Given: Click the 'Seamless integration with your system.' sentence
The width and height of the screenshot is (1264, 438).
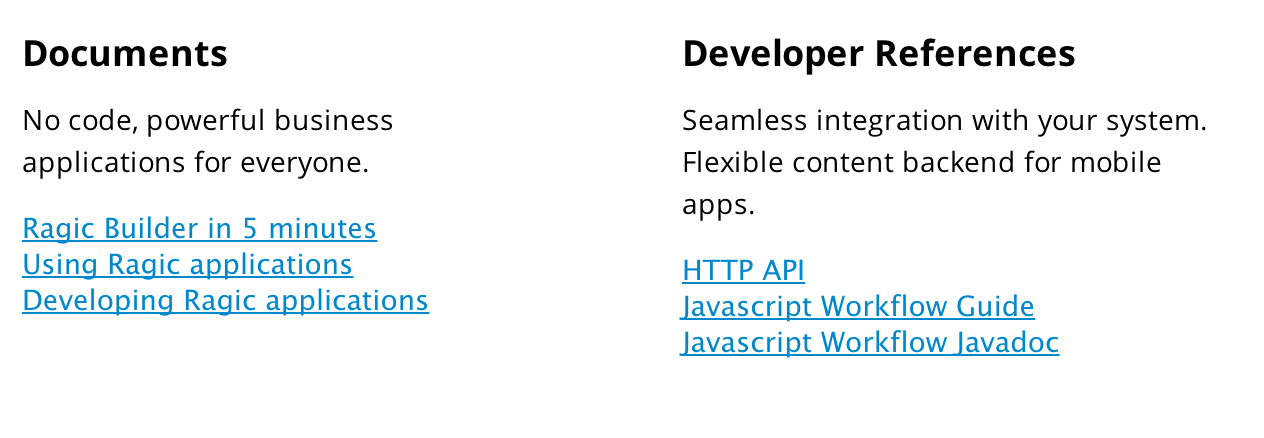Looking at the screenshot, I should click(x=945, y=121).
